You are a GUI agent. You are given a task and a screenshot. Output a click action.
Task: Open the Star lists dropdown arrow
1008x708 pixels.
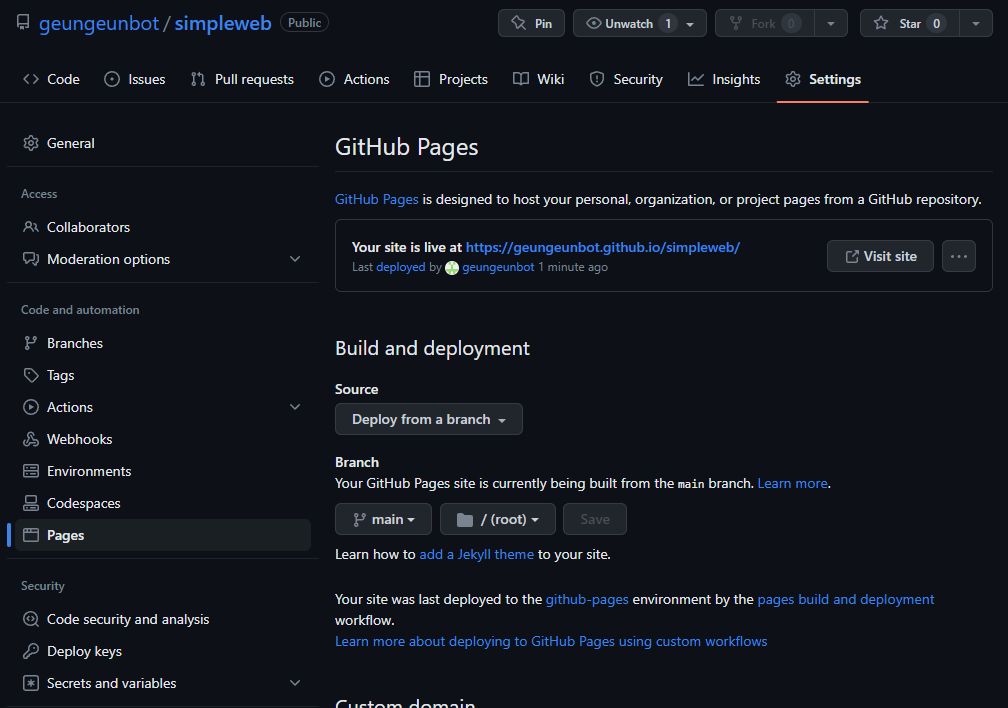[976, 23]
